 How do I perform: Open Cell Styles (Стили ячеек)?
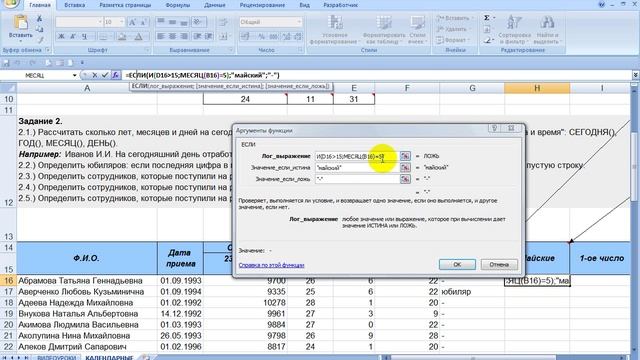(x=418, y=30)
